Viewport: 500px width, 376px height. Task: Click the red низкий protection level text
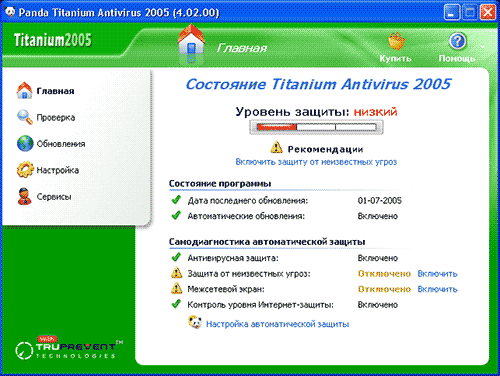375,112
